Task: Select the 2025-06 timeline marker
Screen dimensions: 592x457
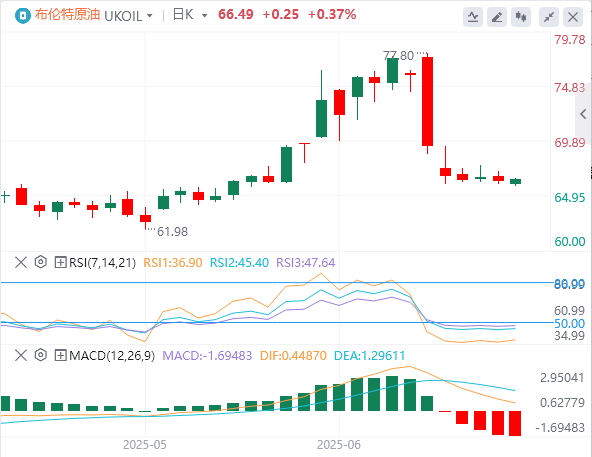Action: tap(339, 445)
